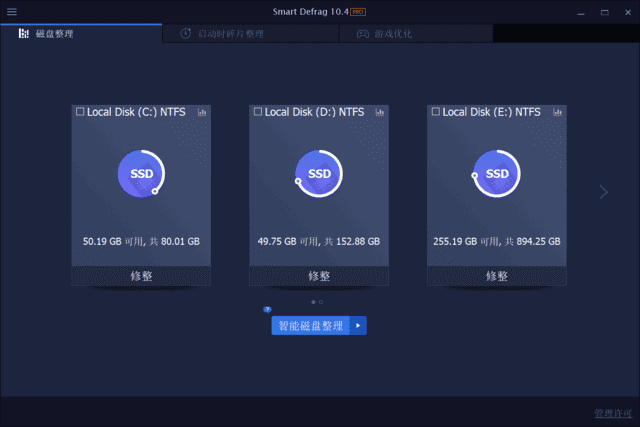The image size is (640, 427).
Task: Open the 管理许可 link
Action: [x=611, y=412]
